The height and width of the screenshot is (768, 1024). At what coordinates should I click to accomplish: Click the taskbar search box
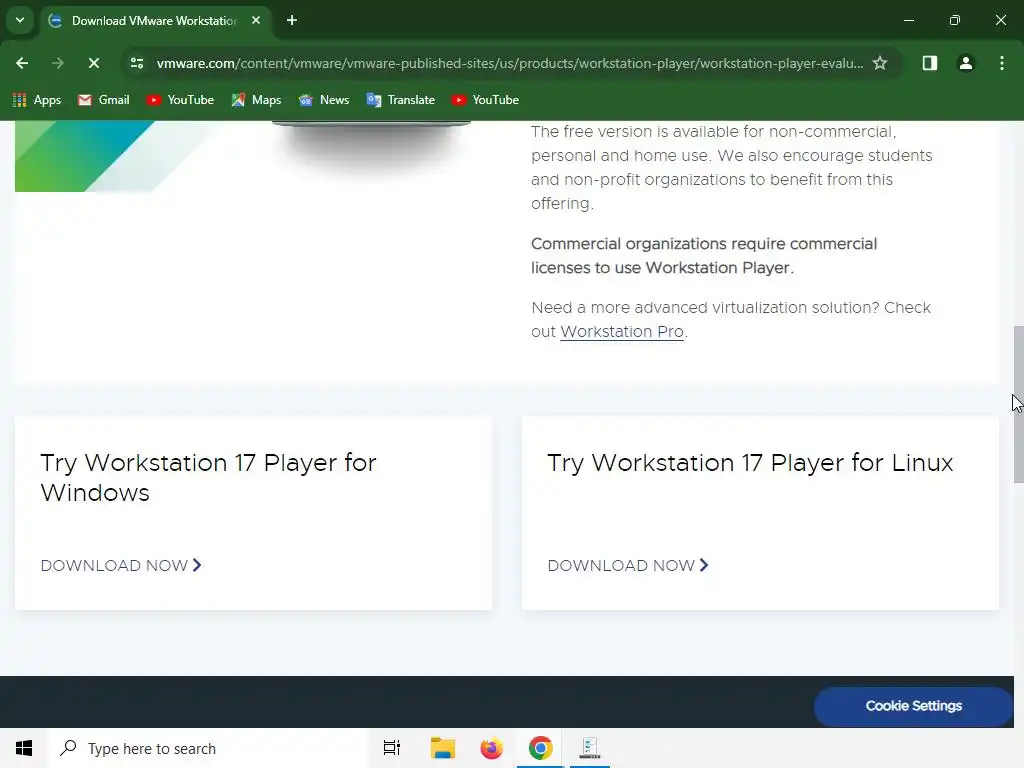click(x=208, y=748)
